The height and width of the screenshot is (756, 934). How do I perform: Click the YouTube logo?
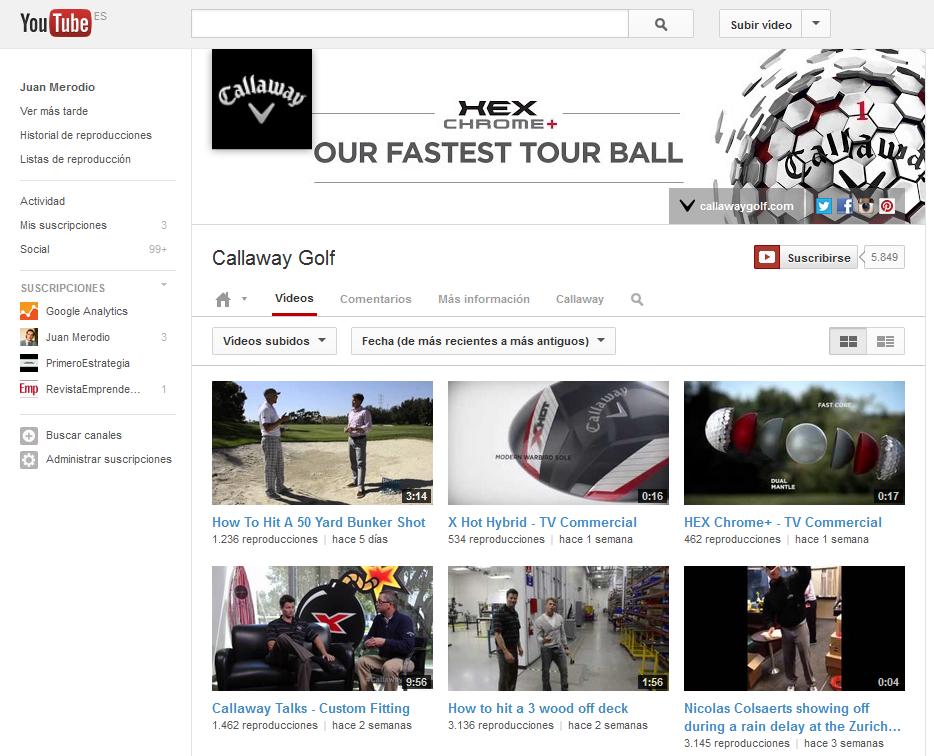[x=55, y=23]
